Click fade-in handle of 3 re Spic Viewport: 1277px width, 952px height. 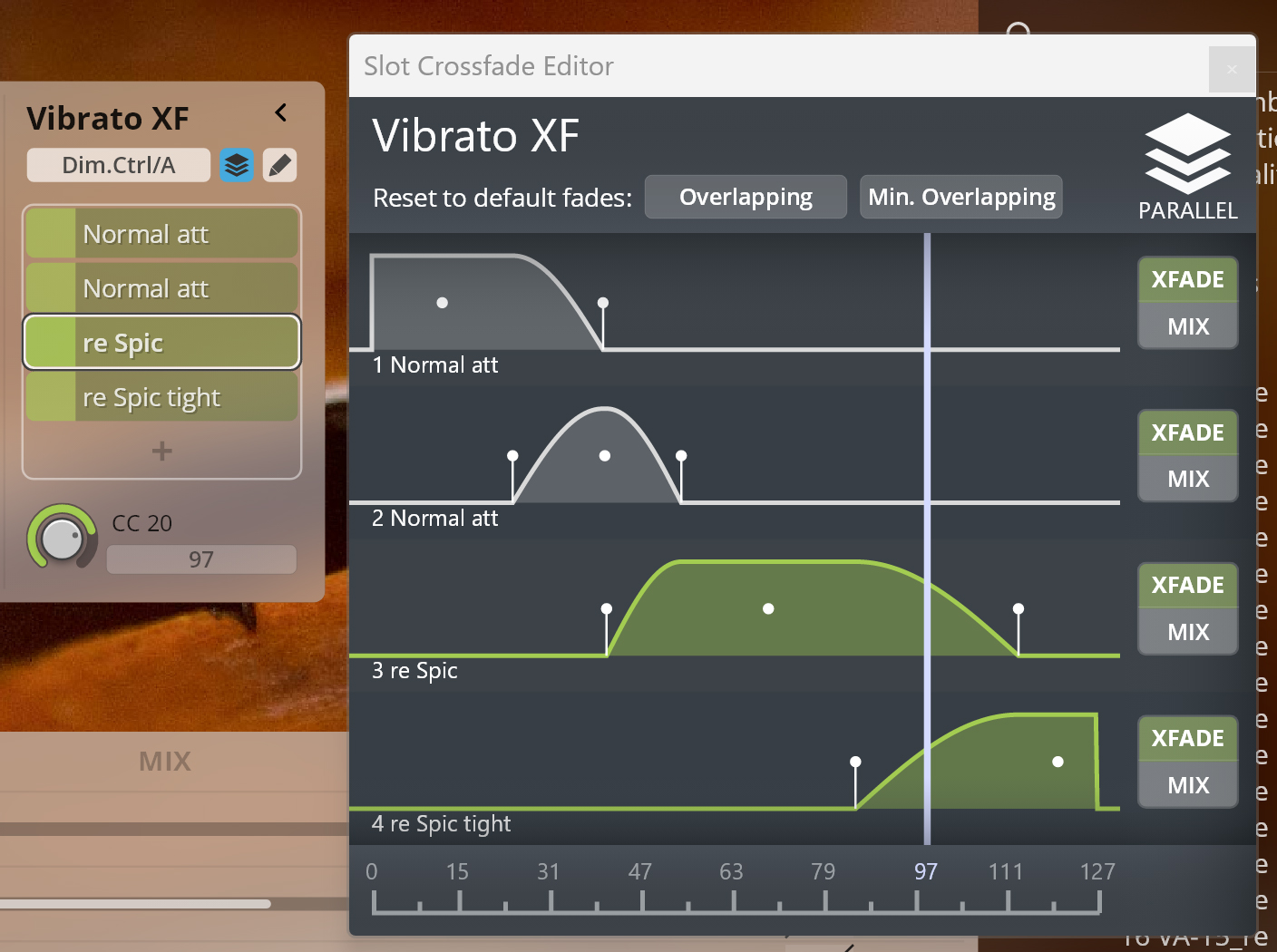coord(607,608)
